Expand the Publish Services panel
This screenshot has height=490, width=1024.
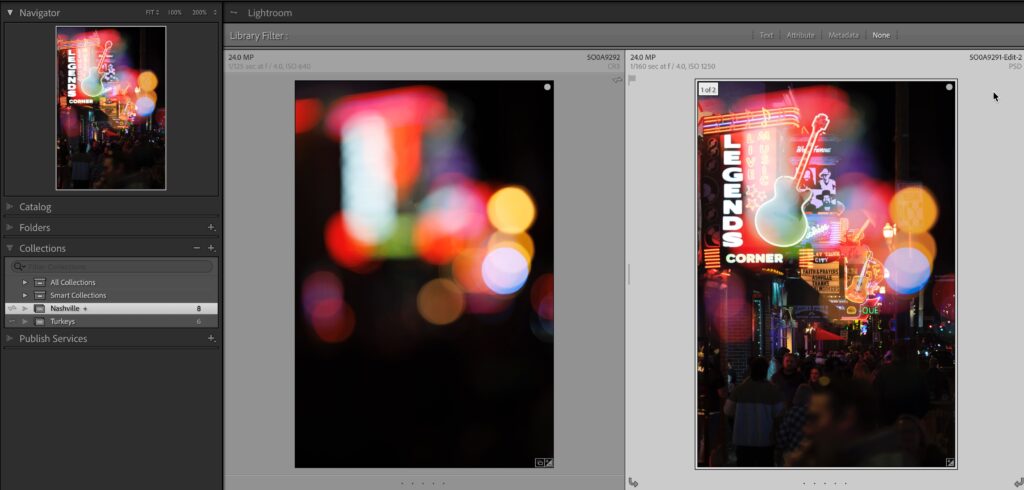10,338
